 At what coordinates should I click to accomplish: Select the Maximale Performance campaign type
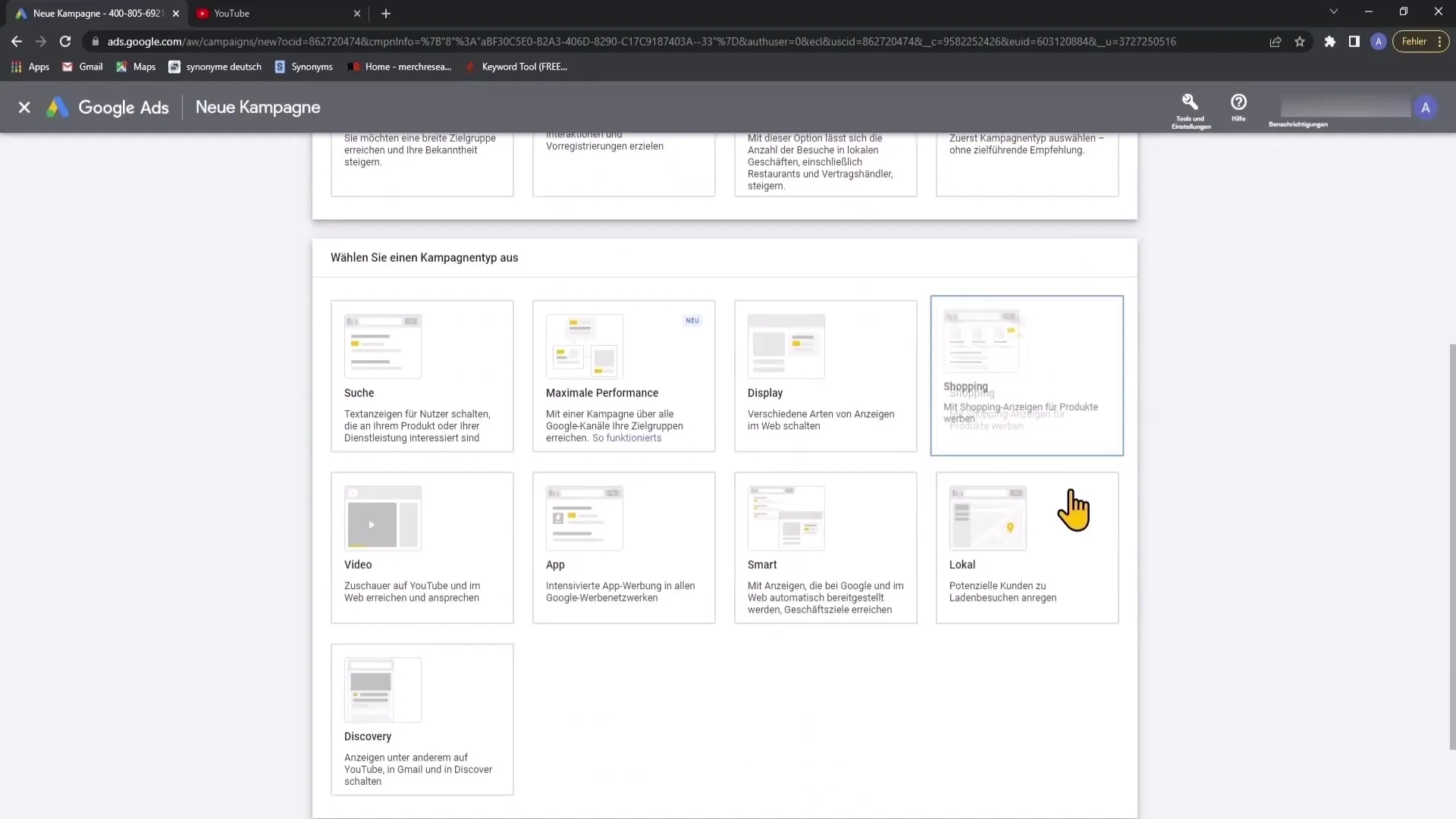[624, 376]
